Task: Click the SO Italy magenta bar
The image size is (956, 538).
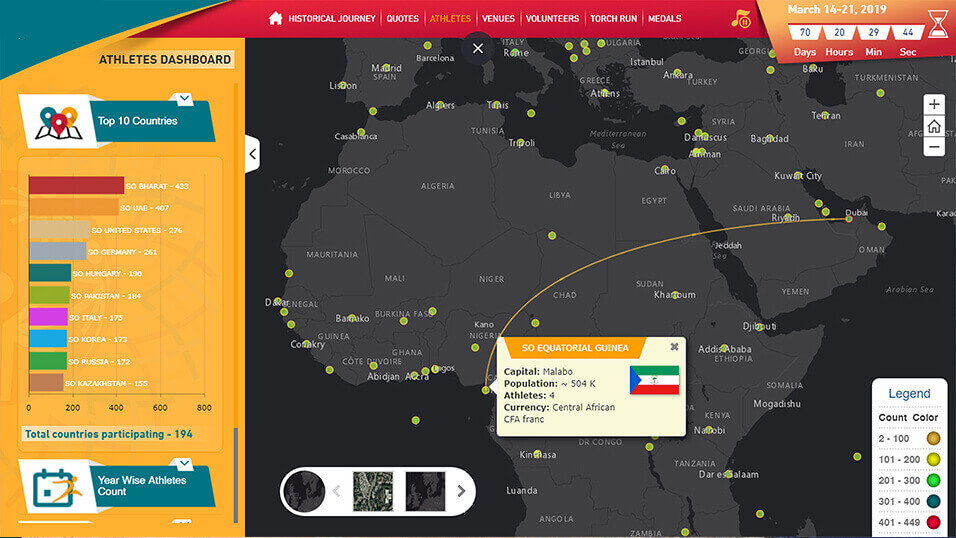Action: [x=49, y=317]
